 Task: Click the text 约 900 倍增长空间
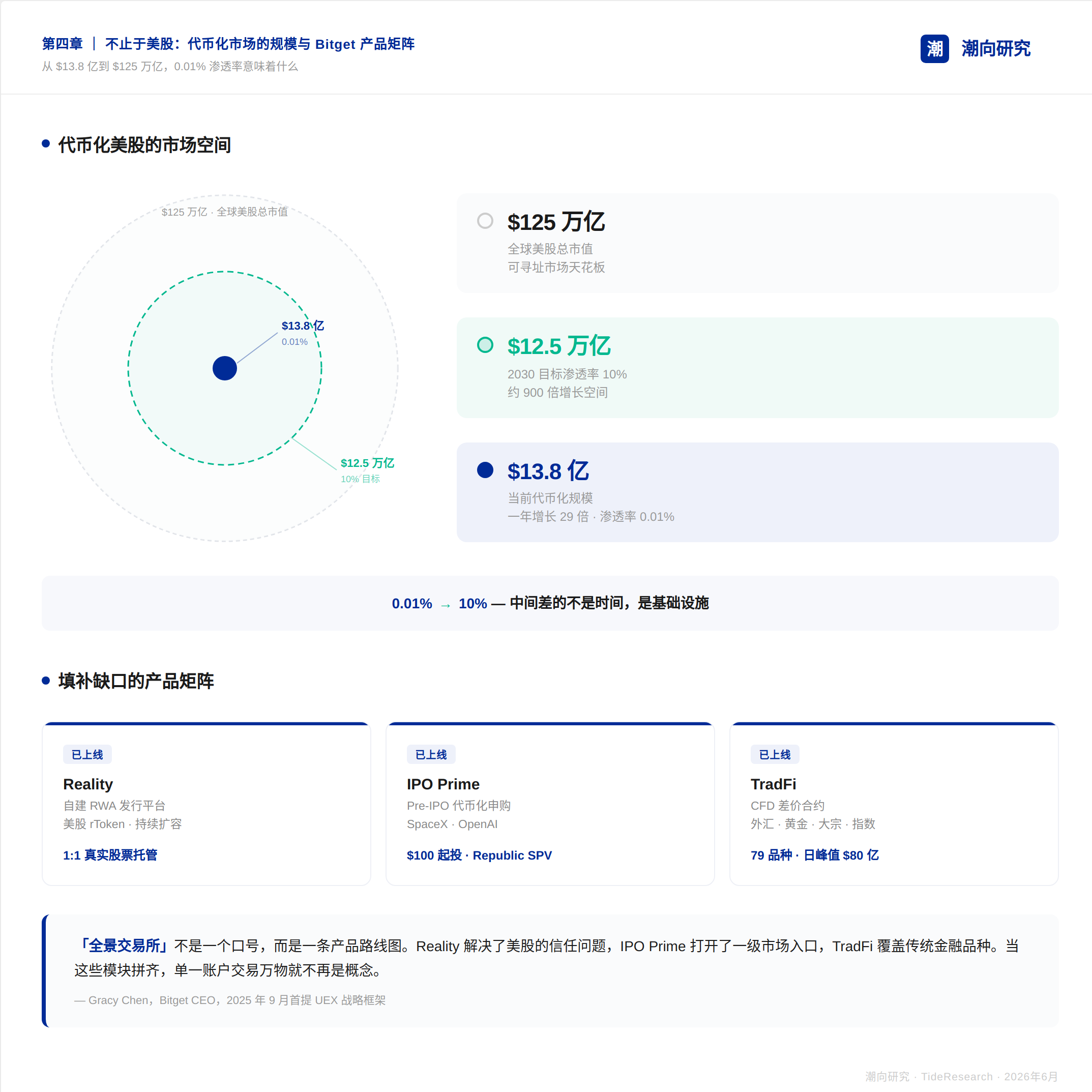click(x=557, y=392)
